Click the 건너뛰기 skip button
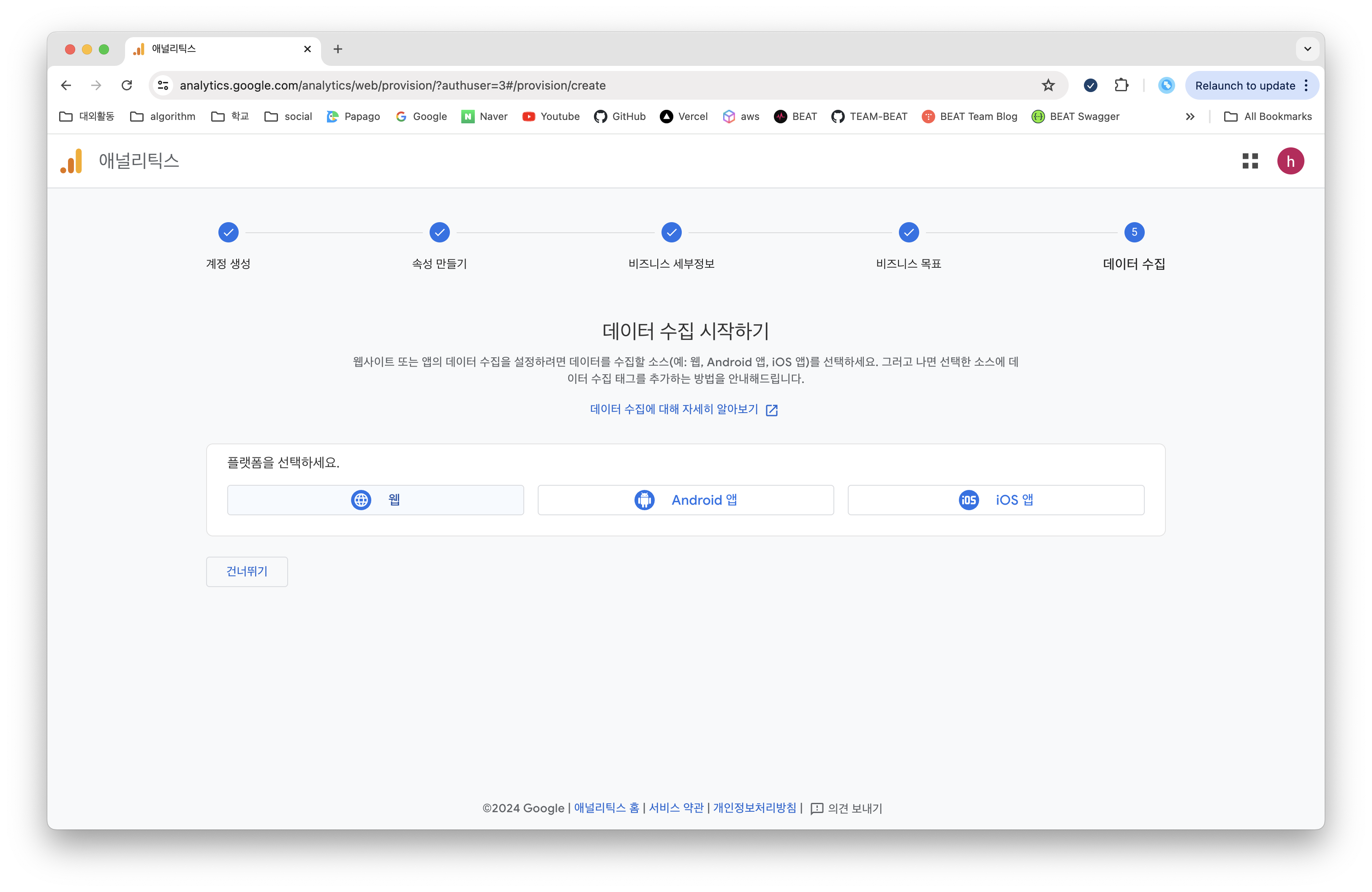The width and height of the screenshot is (1372, 892). (247, 571)
